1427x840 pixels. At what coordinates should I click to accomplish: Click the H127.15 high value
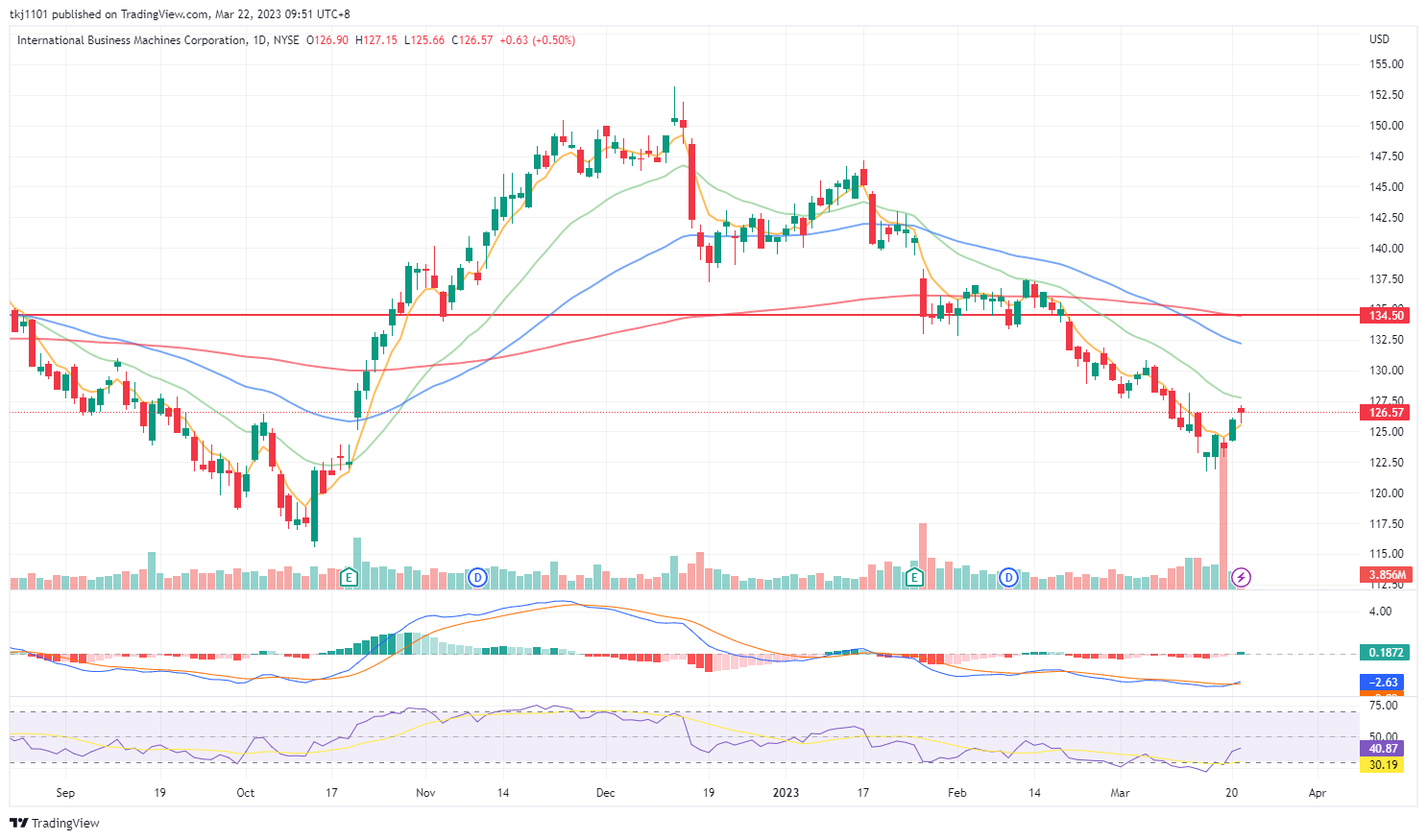click(x=375, y=40)
